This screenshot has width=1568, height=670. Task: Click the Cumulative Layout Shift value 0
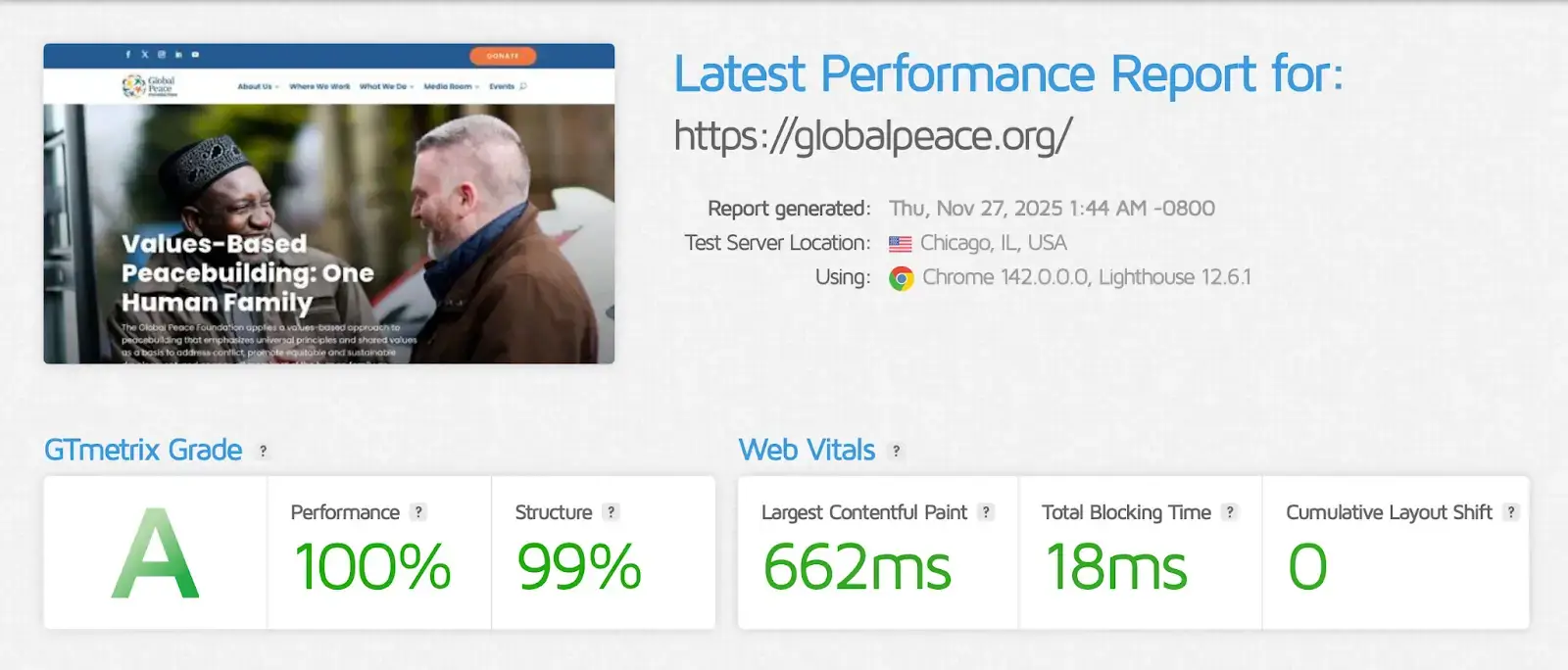(x=1307, y=567)
